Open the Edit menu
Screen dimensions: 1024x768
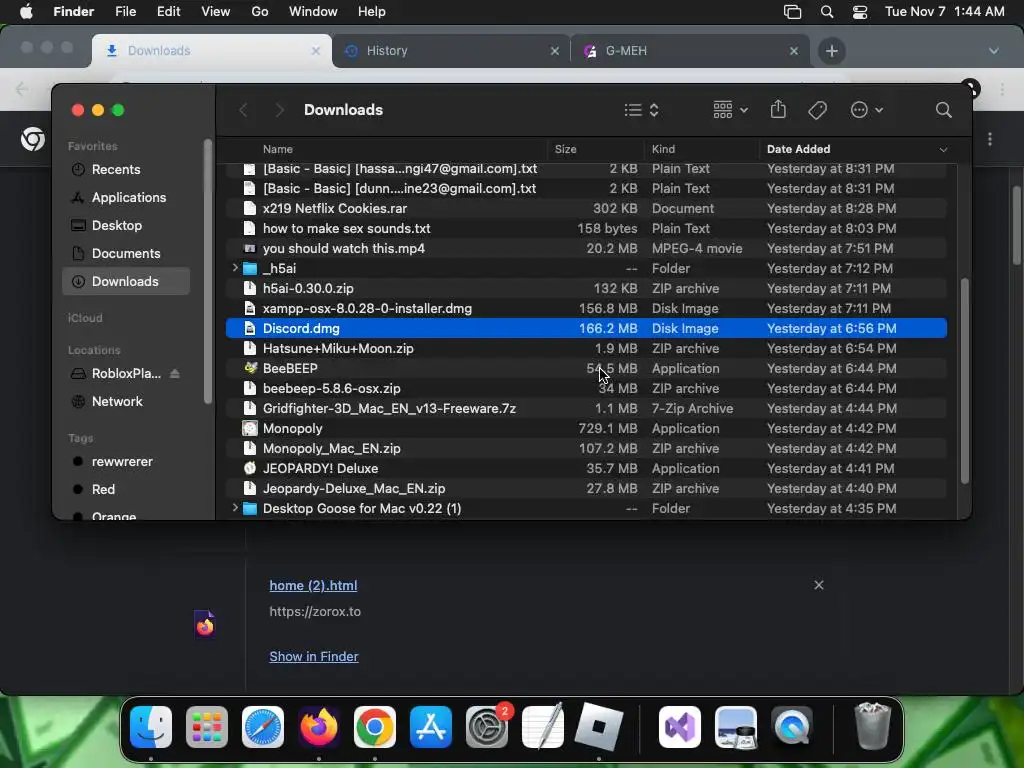pyautogui.click(x=168, y=12)
